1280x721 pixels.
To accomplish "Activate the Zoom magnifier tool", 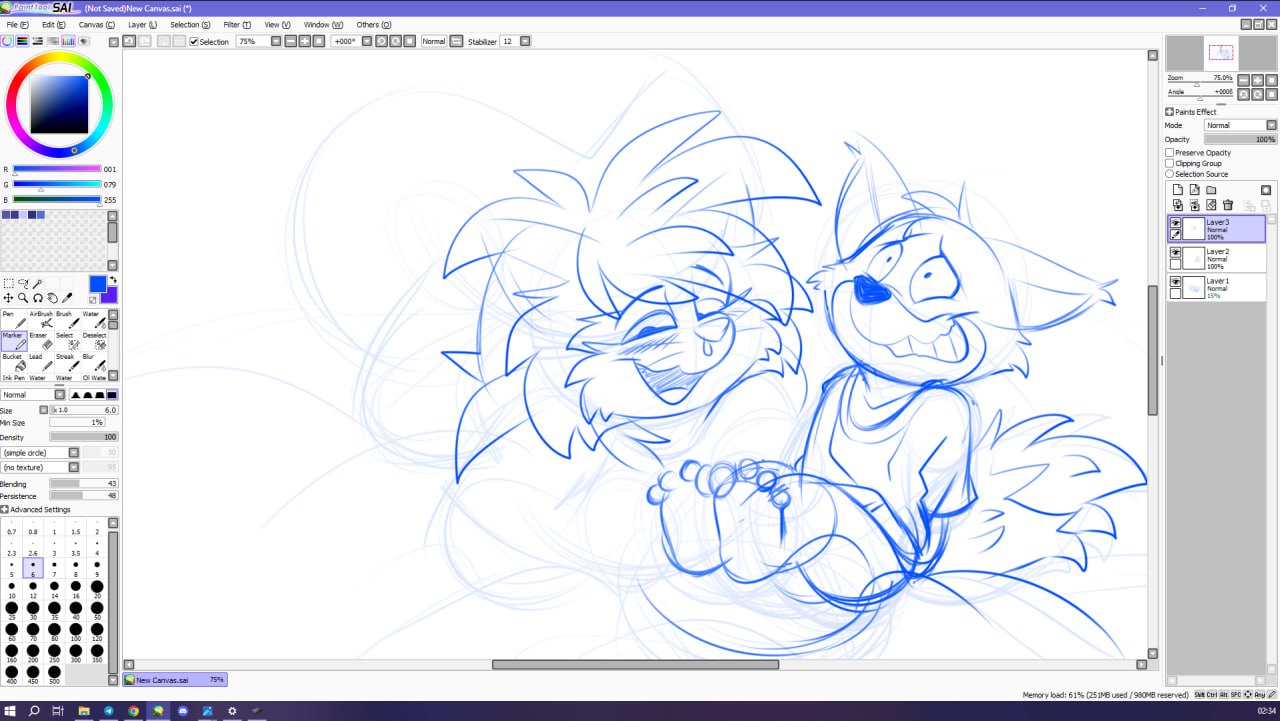I will (x=23, y=298).
